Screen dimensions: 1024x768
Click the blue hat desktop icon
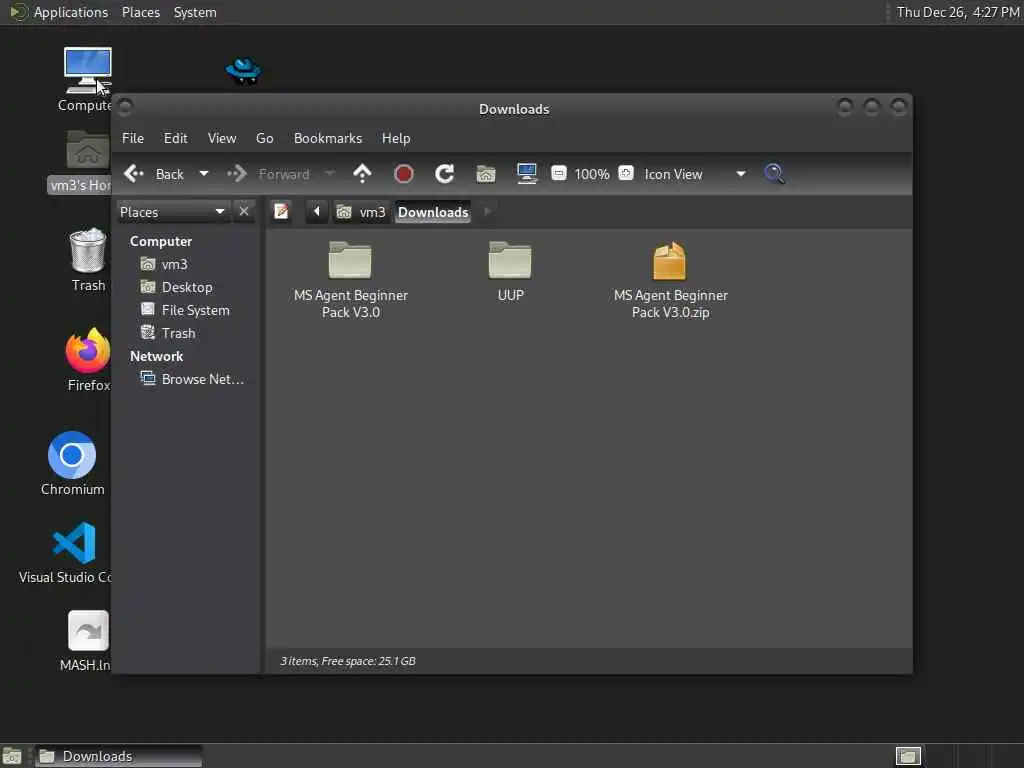click(x=243, y=71)
